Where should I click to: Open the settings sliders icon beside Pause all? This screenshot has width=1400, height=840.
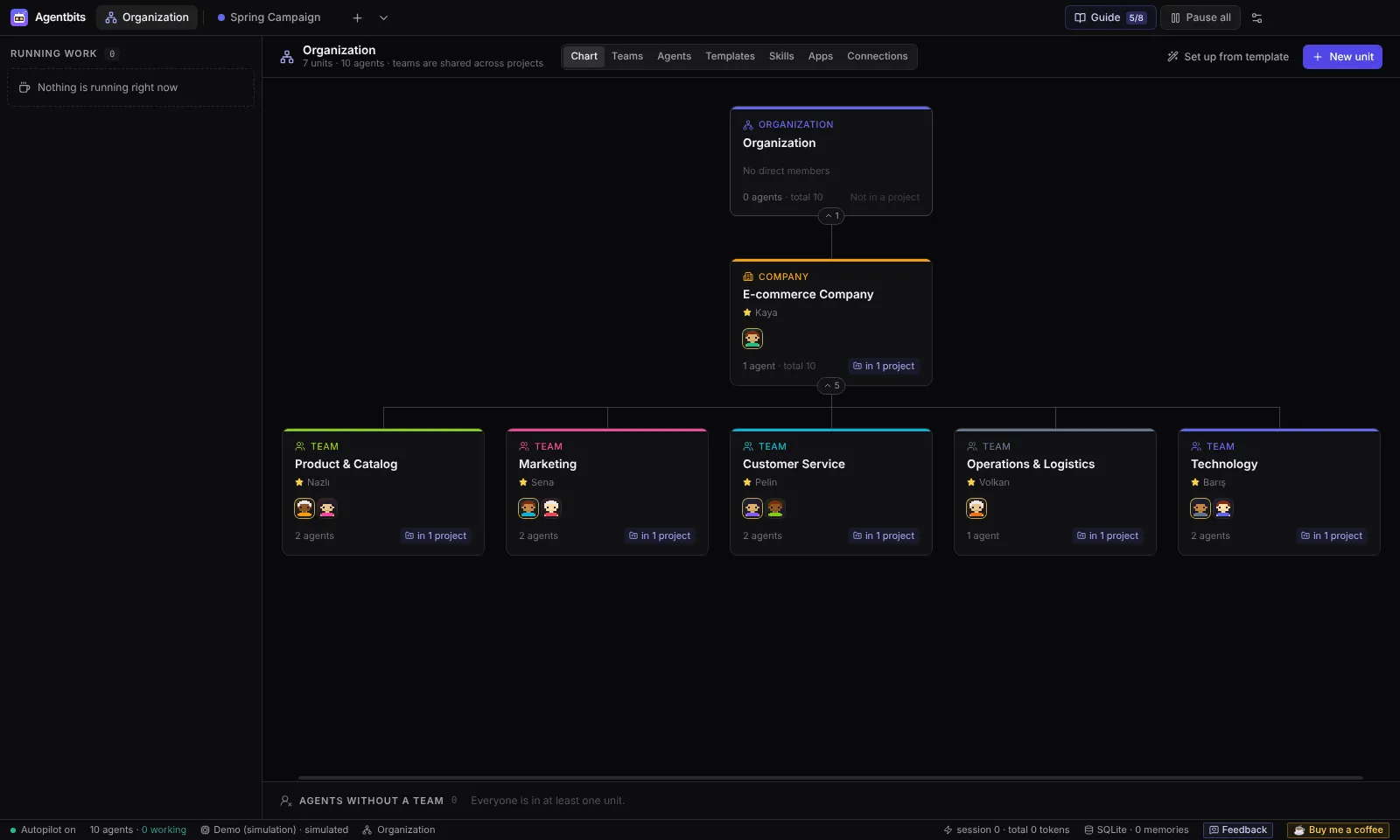click(1257, 17)
